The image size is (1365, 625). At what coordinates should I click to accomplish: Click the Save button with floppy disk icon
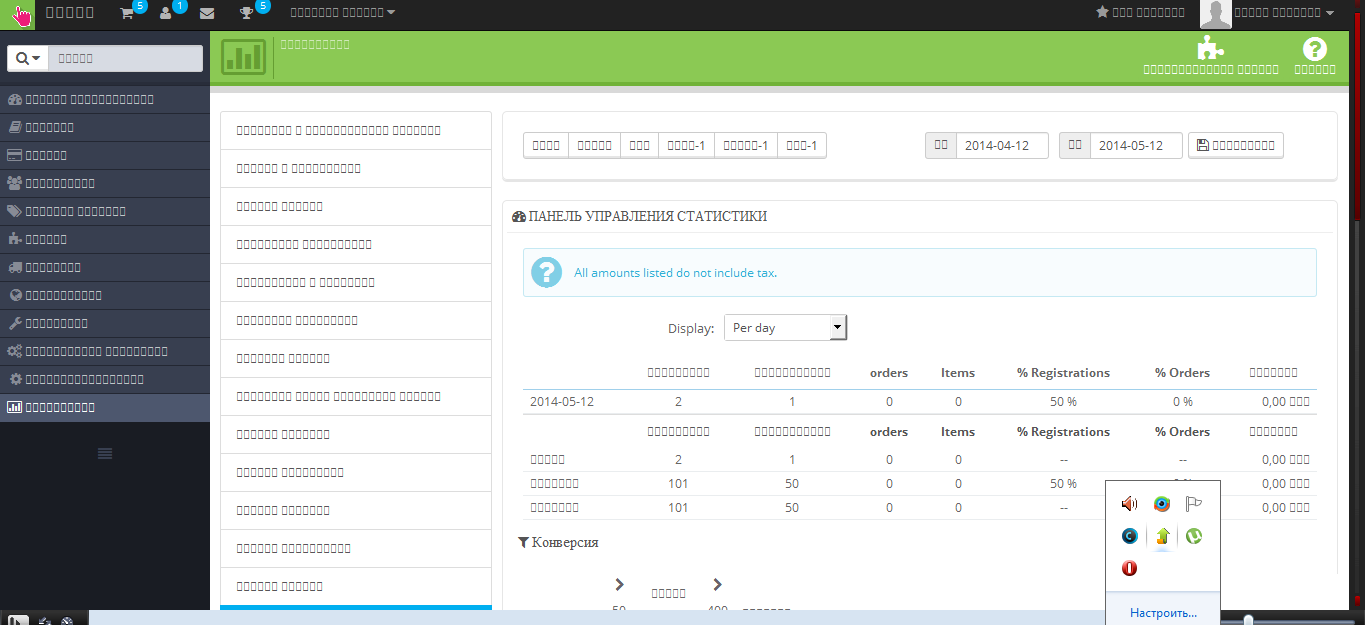point(1236,145)
